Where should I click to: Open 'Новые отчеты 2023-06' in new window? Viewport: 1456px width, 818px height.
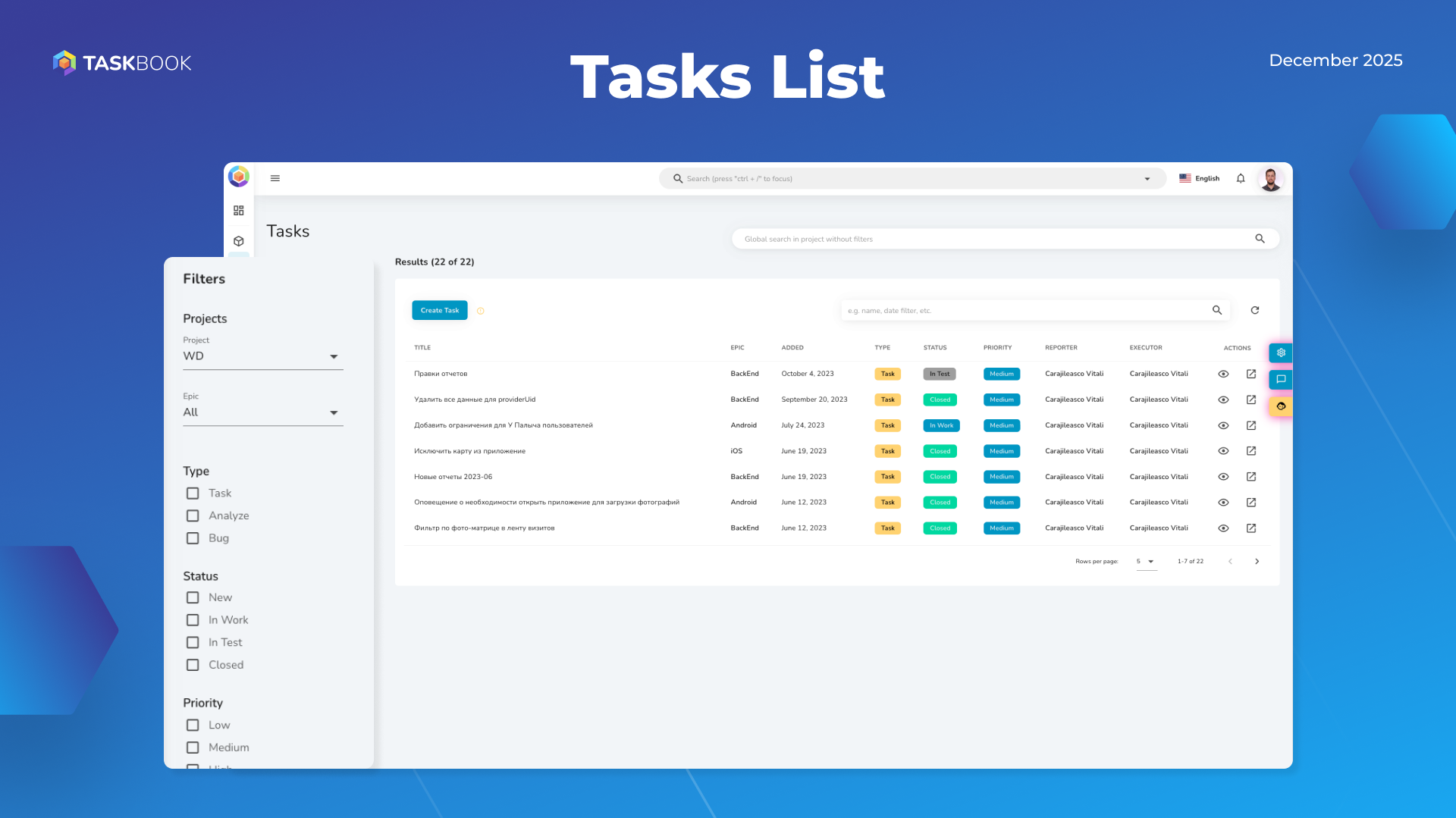1251,476
